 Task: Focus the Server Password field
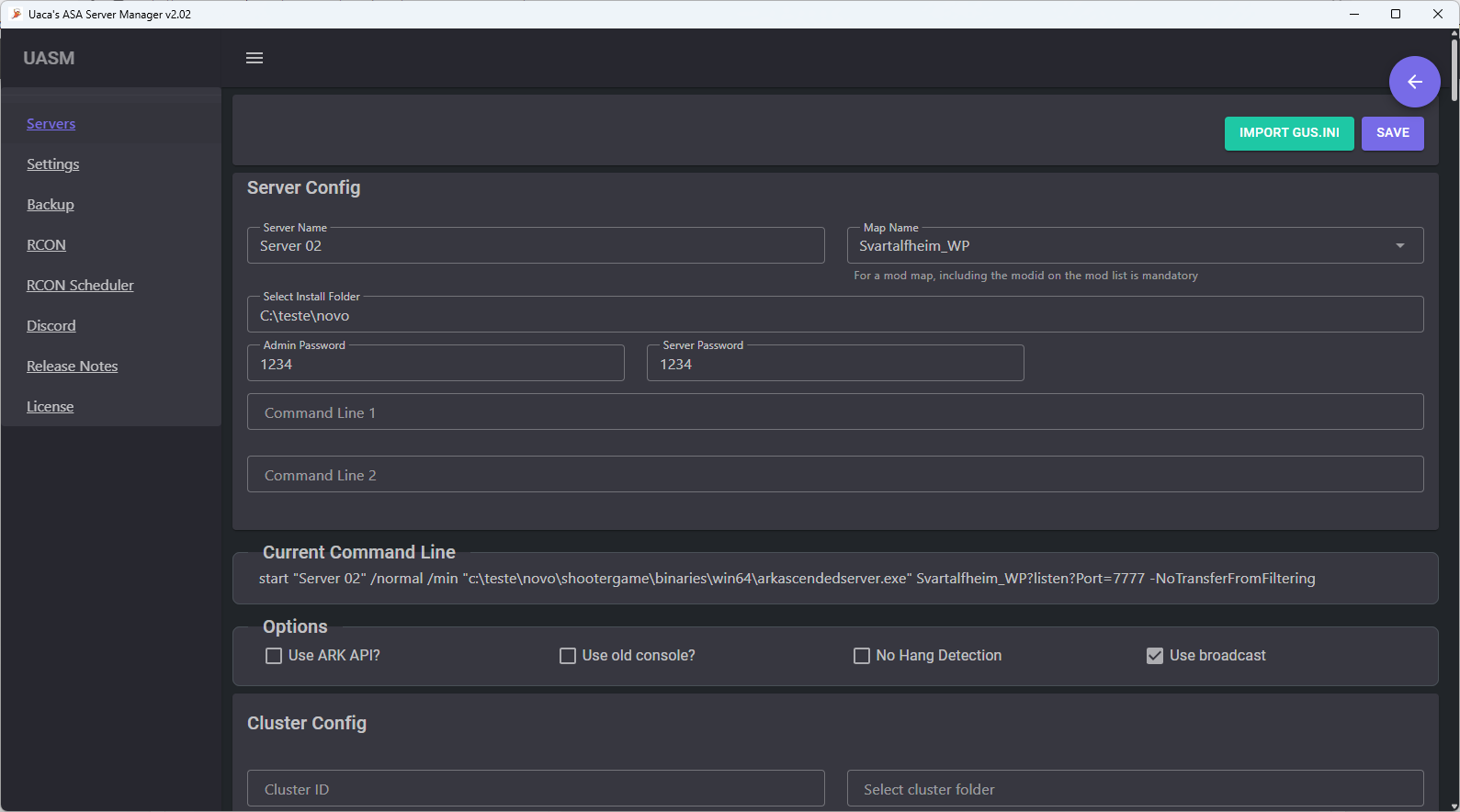click(835, 363)
